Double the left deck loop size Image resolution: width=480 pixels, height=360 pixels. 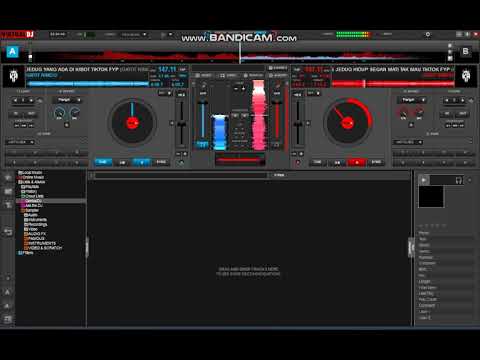(x=31, y=100)
